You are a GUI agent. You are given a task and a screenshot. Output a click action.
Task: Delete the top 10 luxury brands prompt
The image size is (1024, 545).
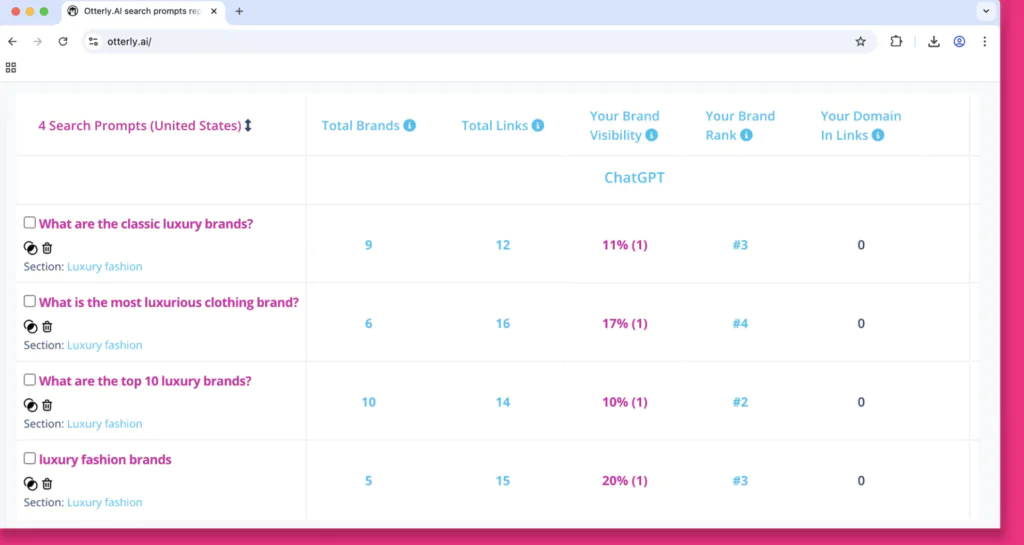[x=47, y=405]
